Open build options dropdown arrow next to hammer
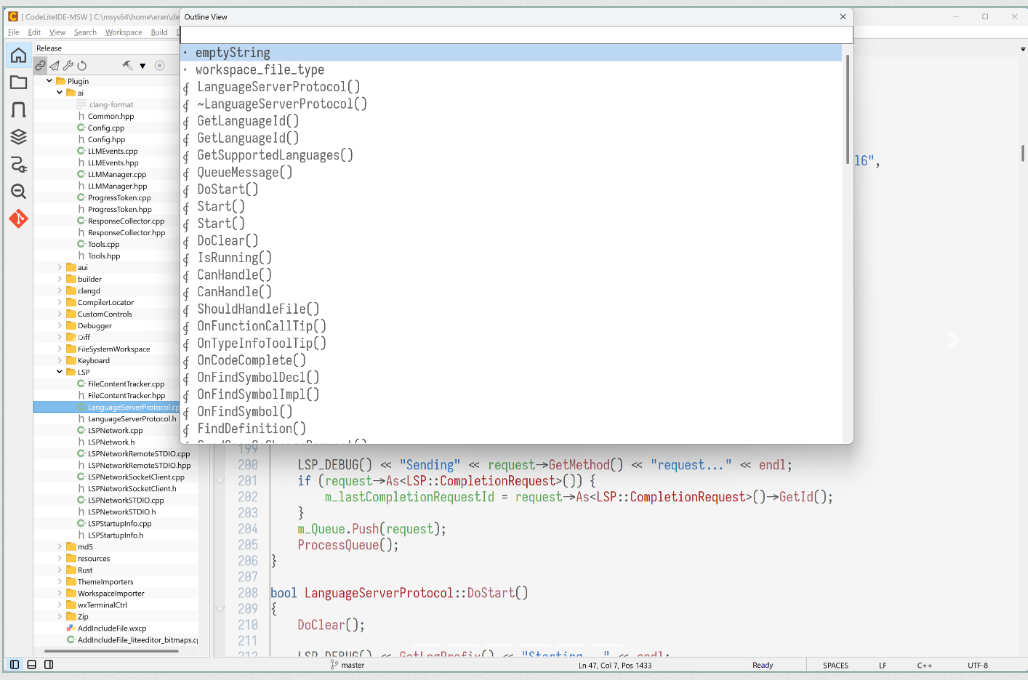Image resolution: width=1028 pixels, height=680 pixels. click(142, 66)
